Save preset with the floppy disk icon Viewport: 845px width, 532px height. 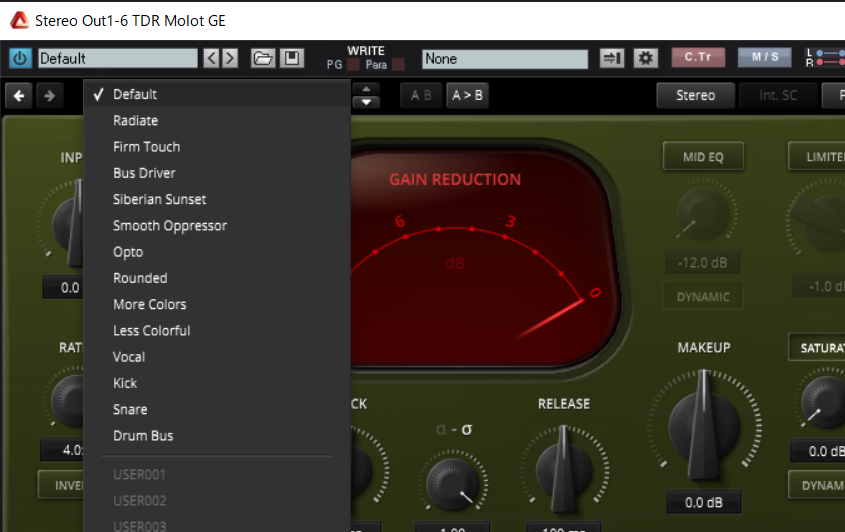point(292,58)
